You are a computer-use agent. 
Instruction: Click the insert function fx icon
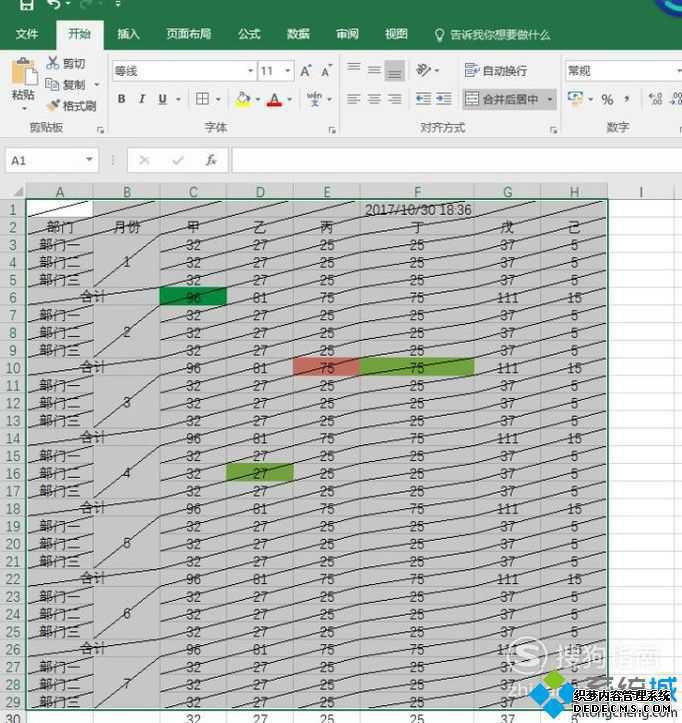211,160
